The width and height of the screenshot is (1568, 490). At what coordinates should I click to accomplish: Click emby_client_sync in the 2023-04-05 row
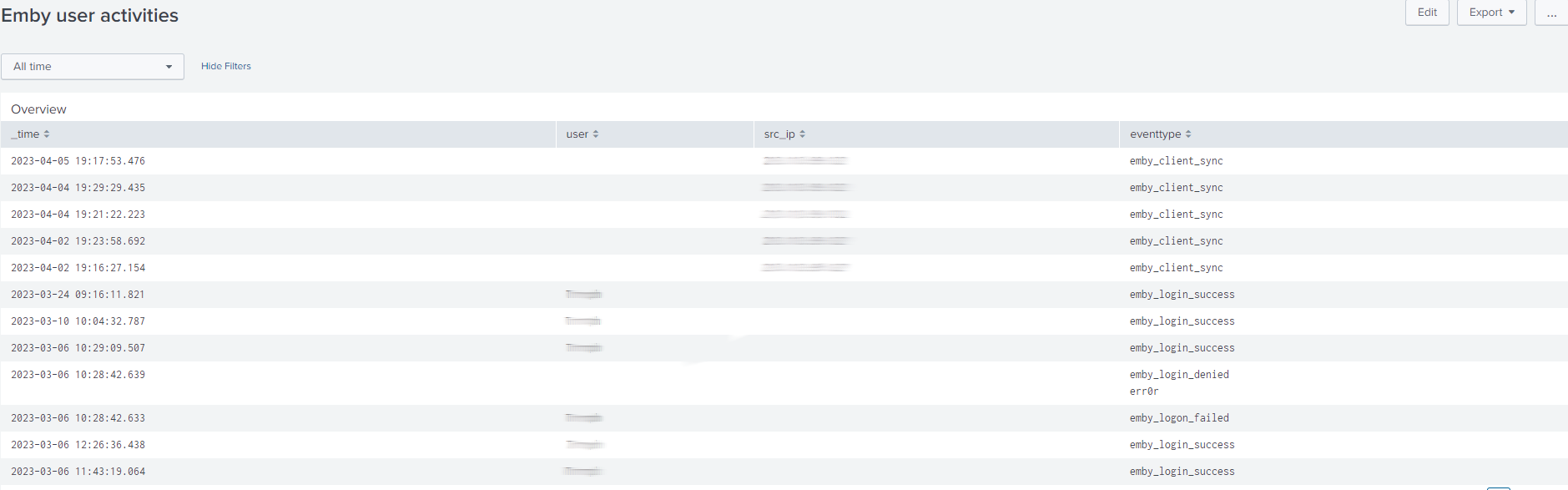click(1177, 161)
